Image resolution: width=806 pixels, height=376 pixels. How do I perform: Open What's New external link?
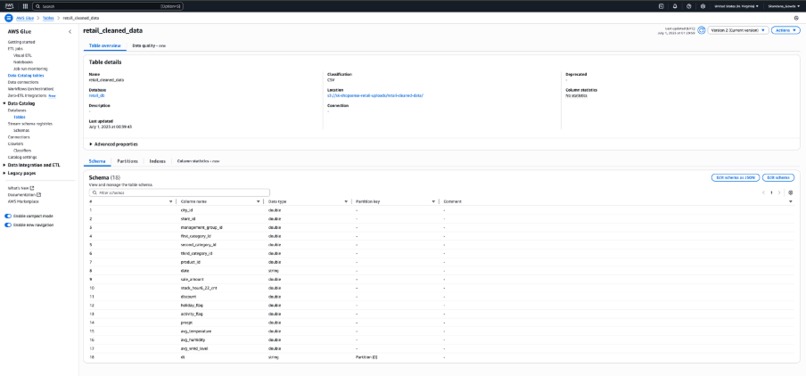click(x=21, y=188)
